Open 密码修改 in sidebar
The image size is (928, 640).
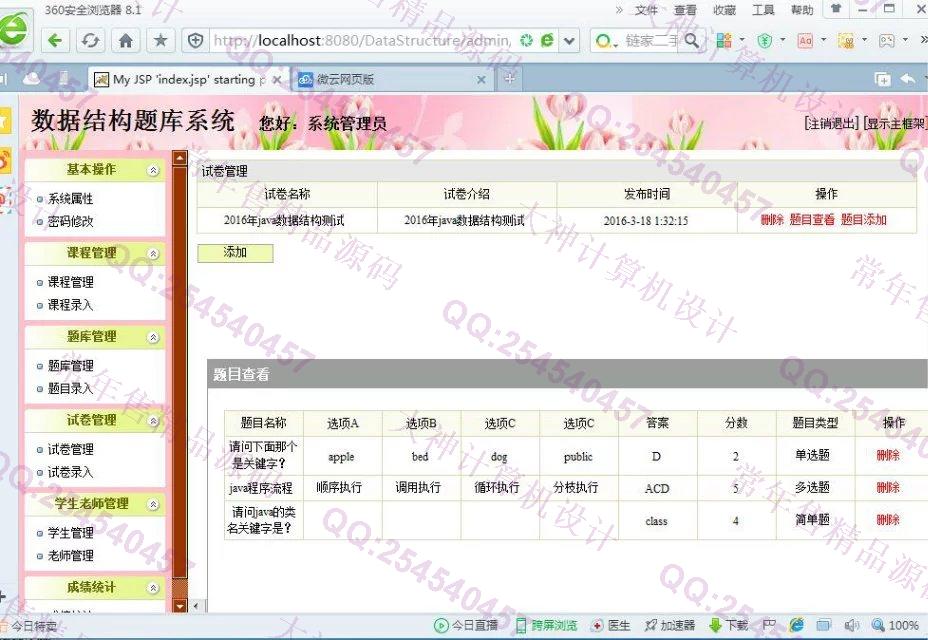click(70, 221)
